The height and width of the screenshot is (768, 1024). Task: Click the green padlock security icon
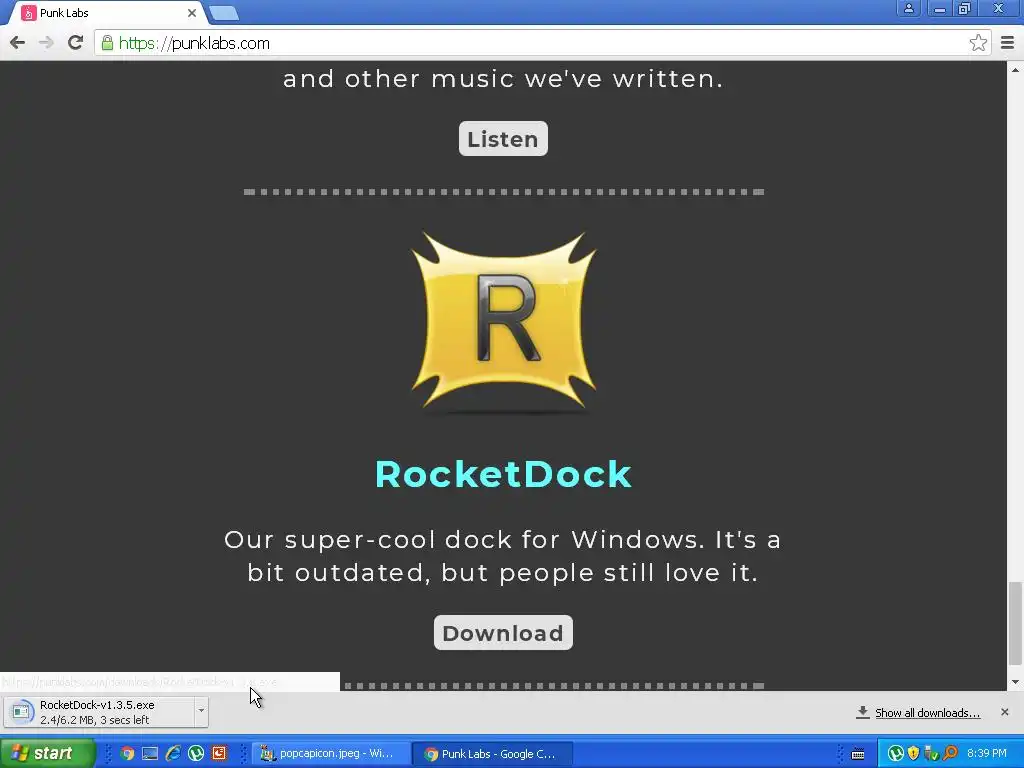click(107, 43)
